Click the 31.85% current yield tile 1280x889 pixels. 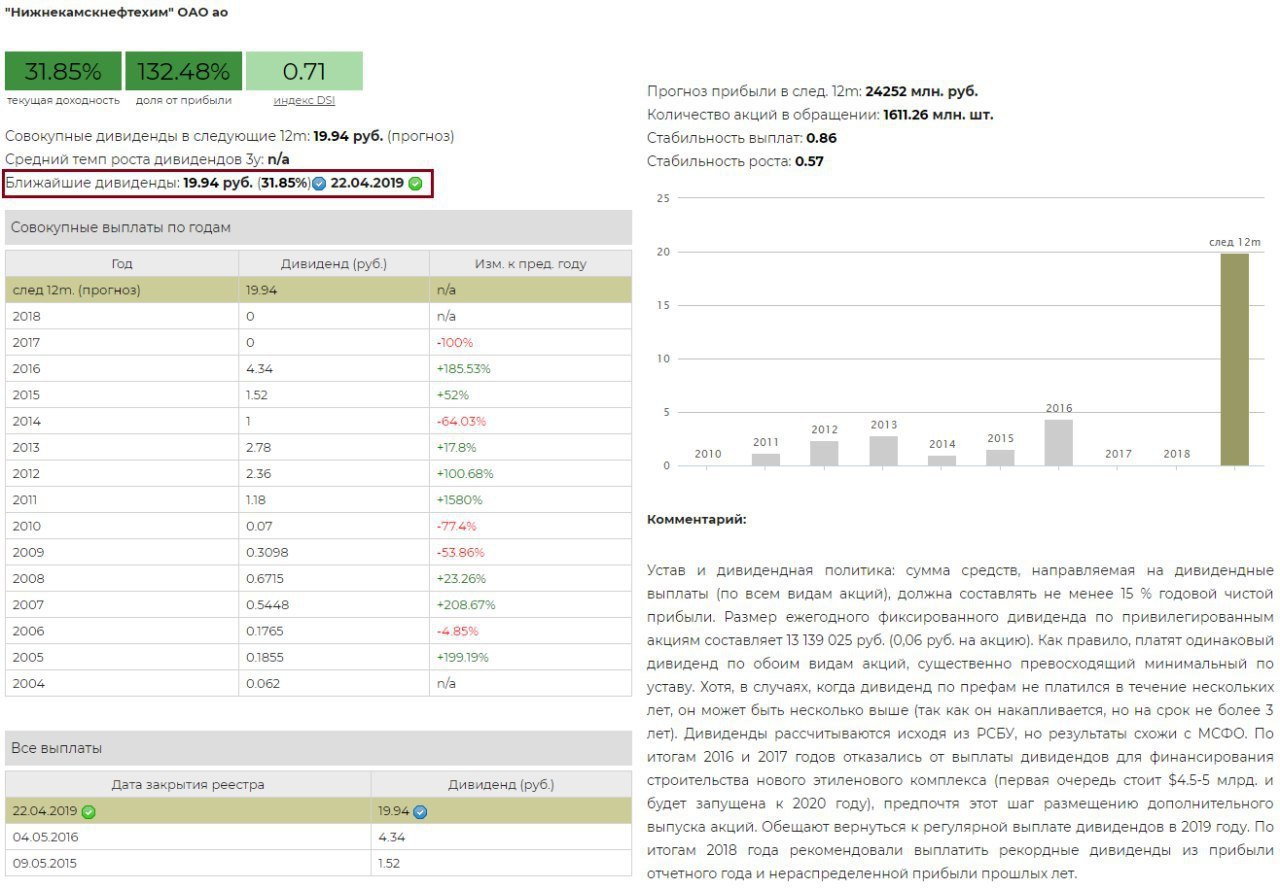tap(63, 71)
